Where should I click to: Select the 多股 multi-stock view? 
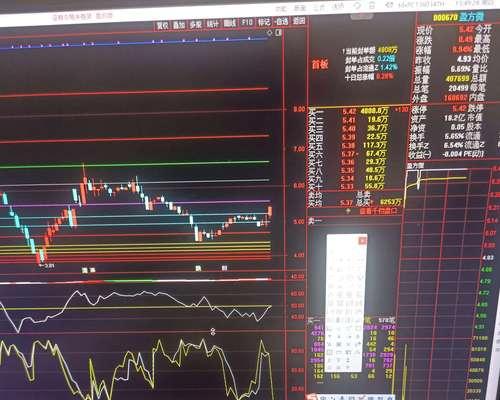pyautogui.click(x=196, y=24)
